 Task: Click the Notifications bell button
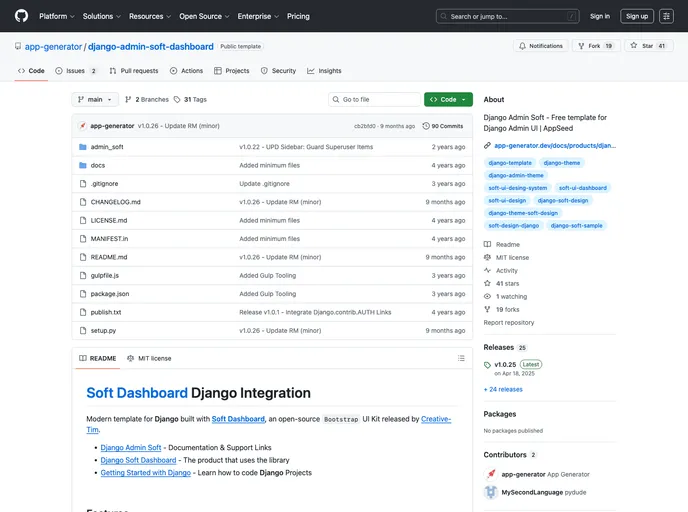click(541, 46)
